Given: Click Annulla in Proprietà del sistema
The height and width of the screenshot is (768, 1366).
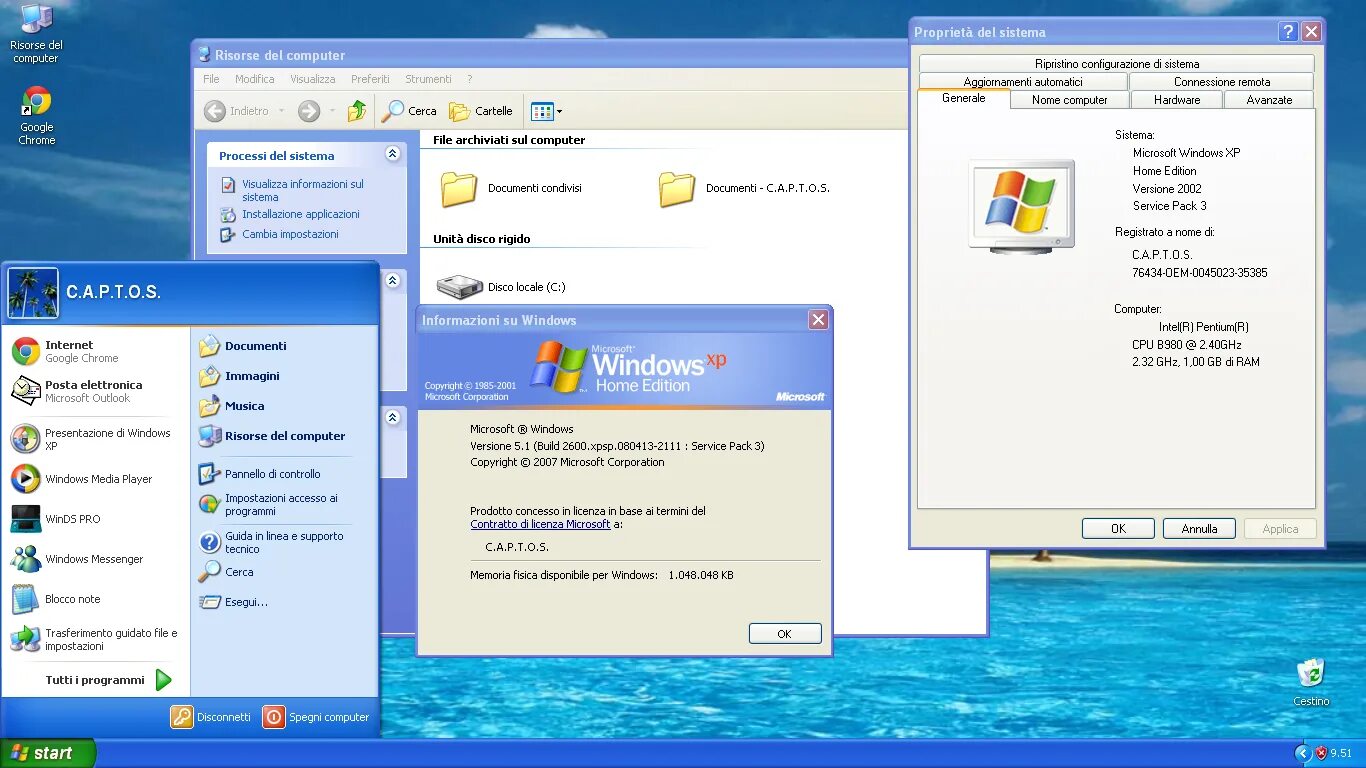Looking at the screenshot, I should (1199, 529).
